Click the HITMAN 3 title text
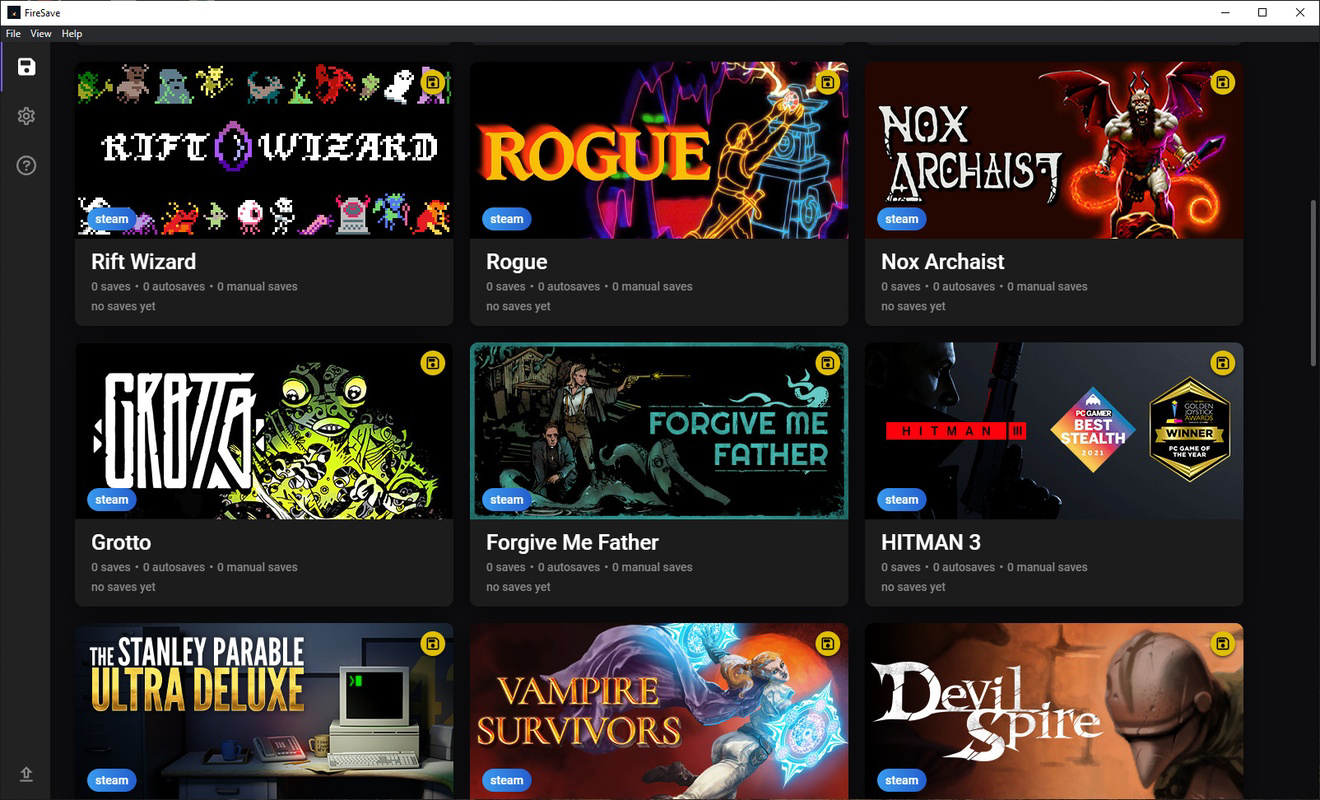The width and height of the screenshot is (1320, 800). [931, 543]
